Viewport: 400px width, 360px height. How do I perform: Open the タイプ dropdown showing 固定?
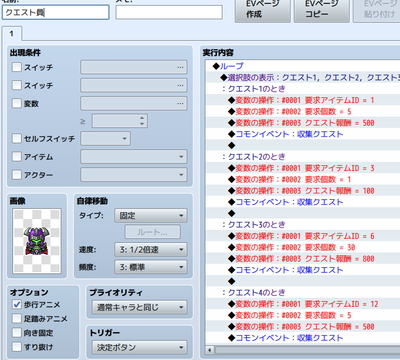[151, 216]
